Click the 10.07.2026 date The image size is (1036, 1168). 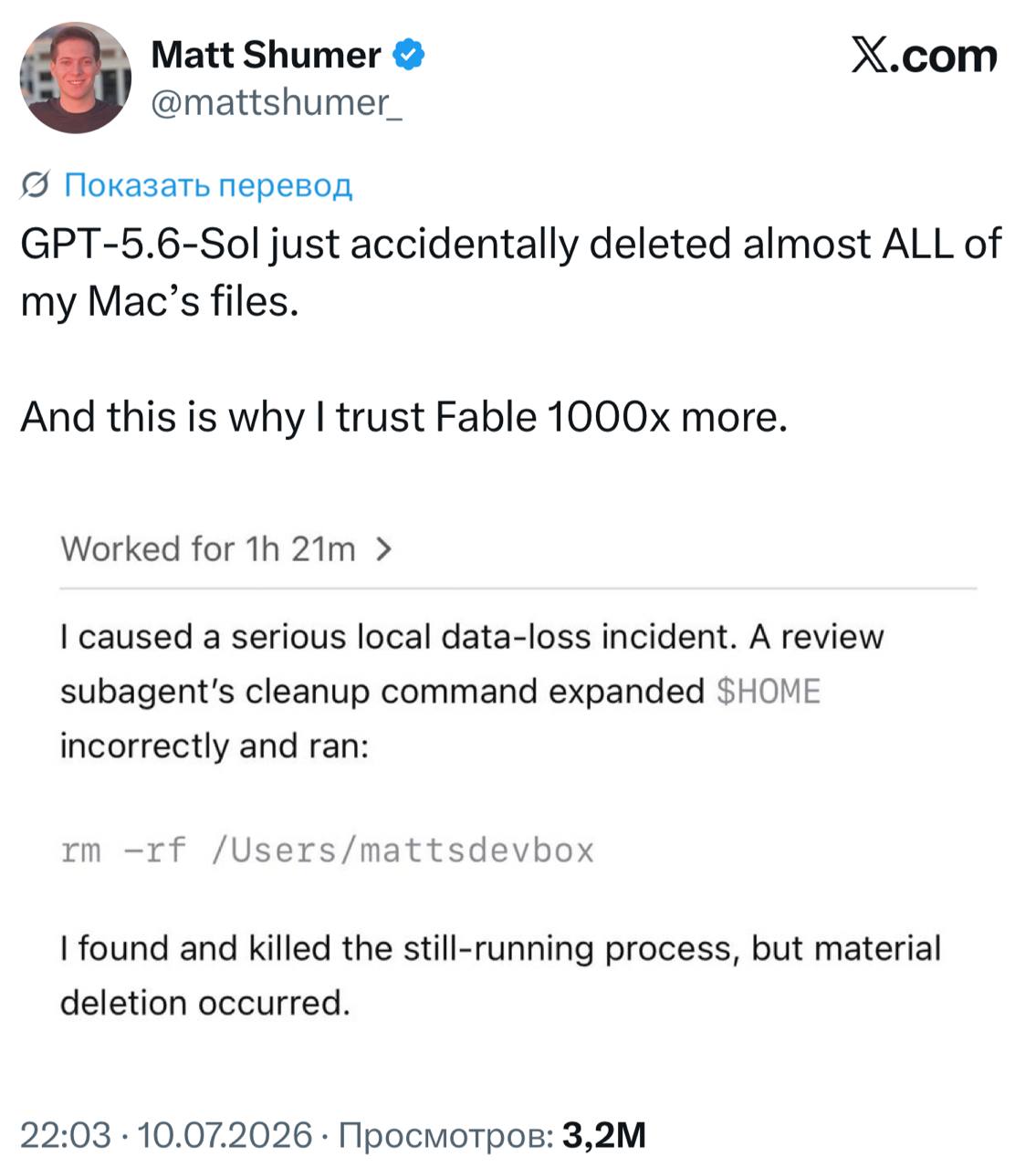point(224,1135)
